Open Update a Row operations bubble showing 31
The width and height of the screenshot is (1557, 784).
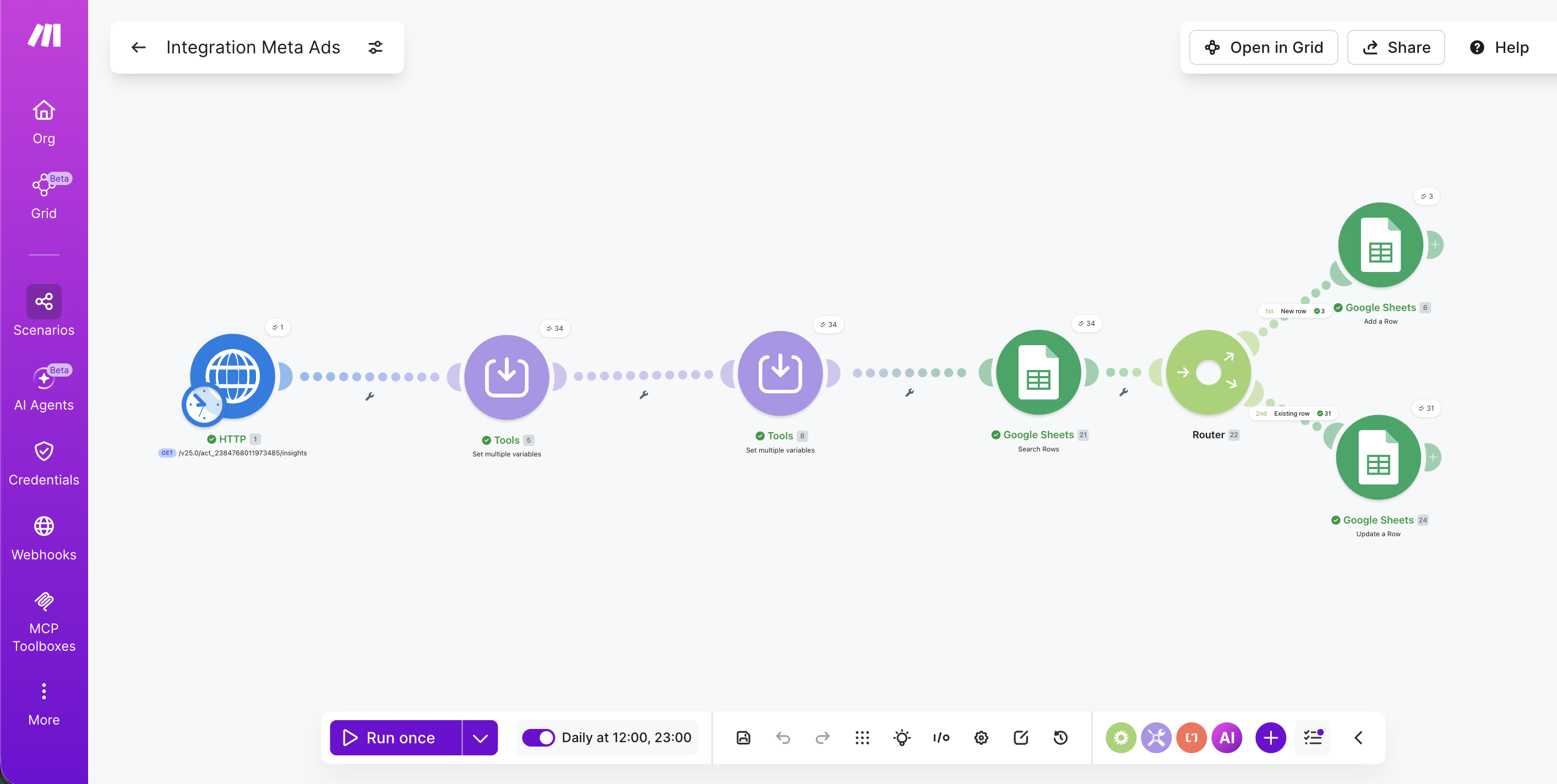1426,408
